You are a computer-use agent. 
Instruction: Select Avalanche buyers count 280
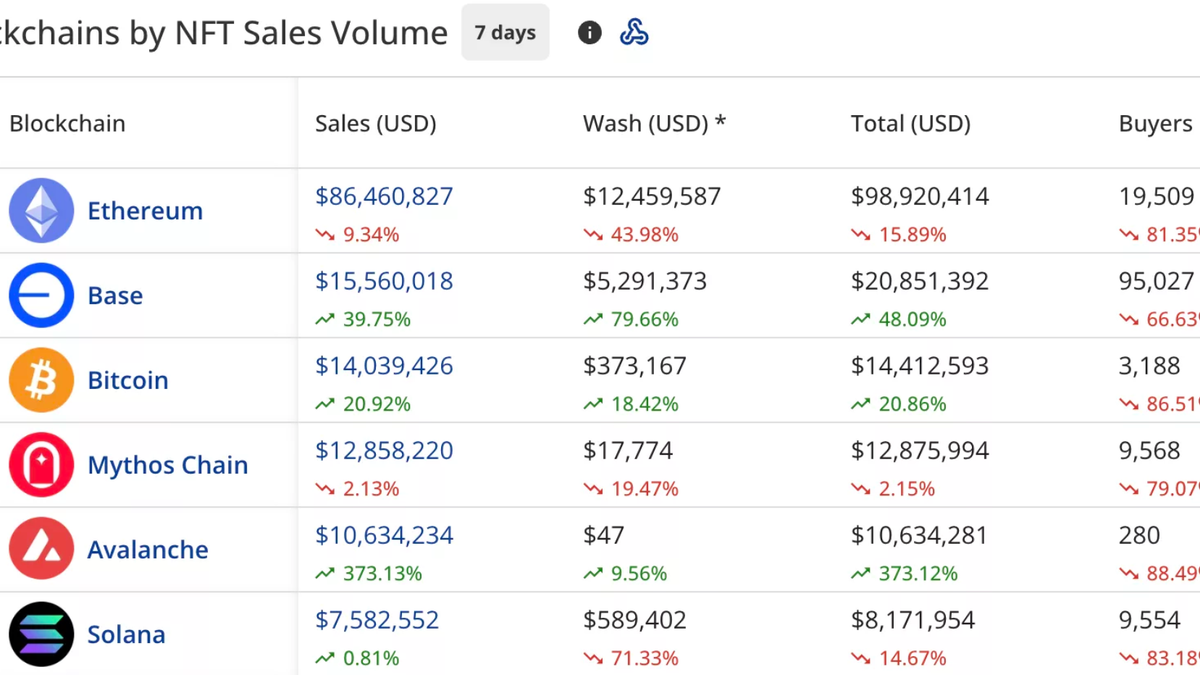click(1140, 535)
